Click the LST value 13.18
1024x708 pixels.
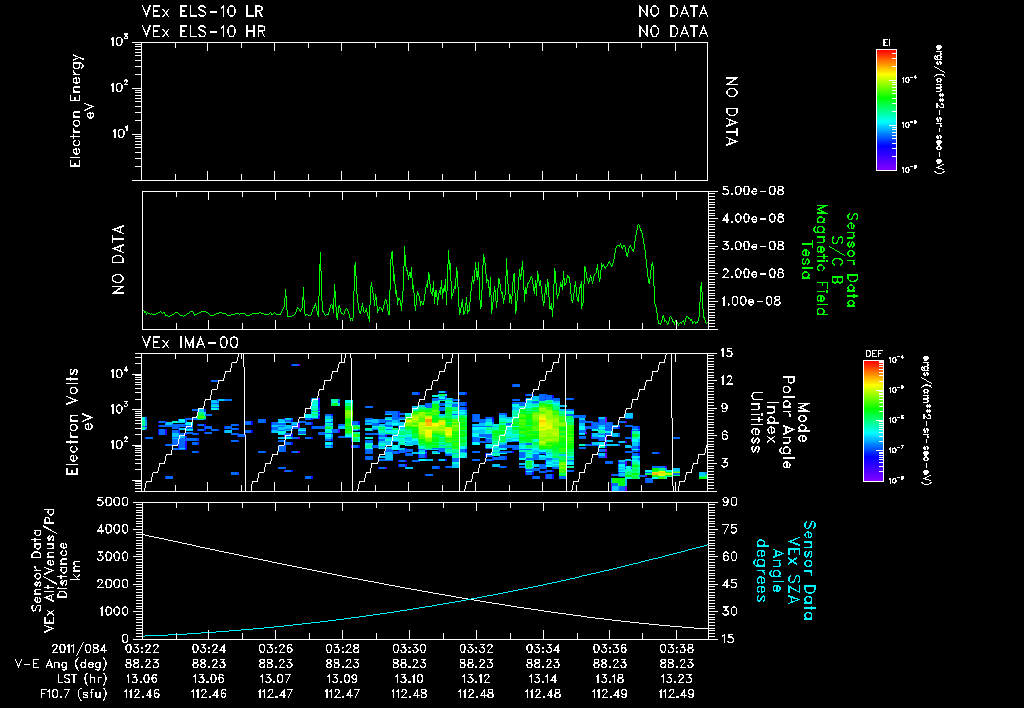[610, 679]
